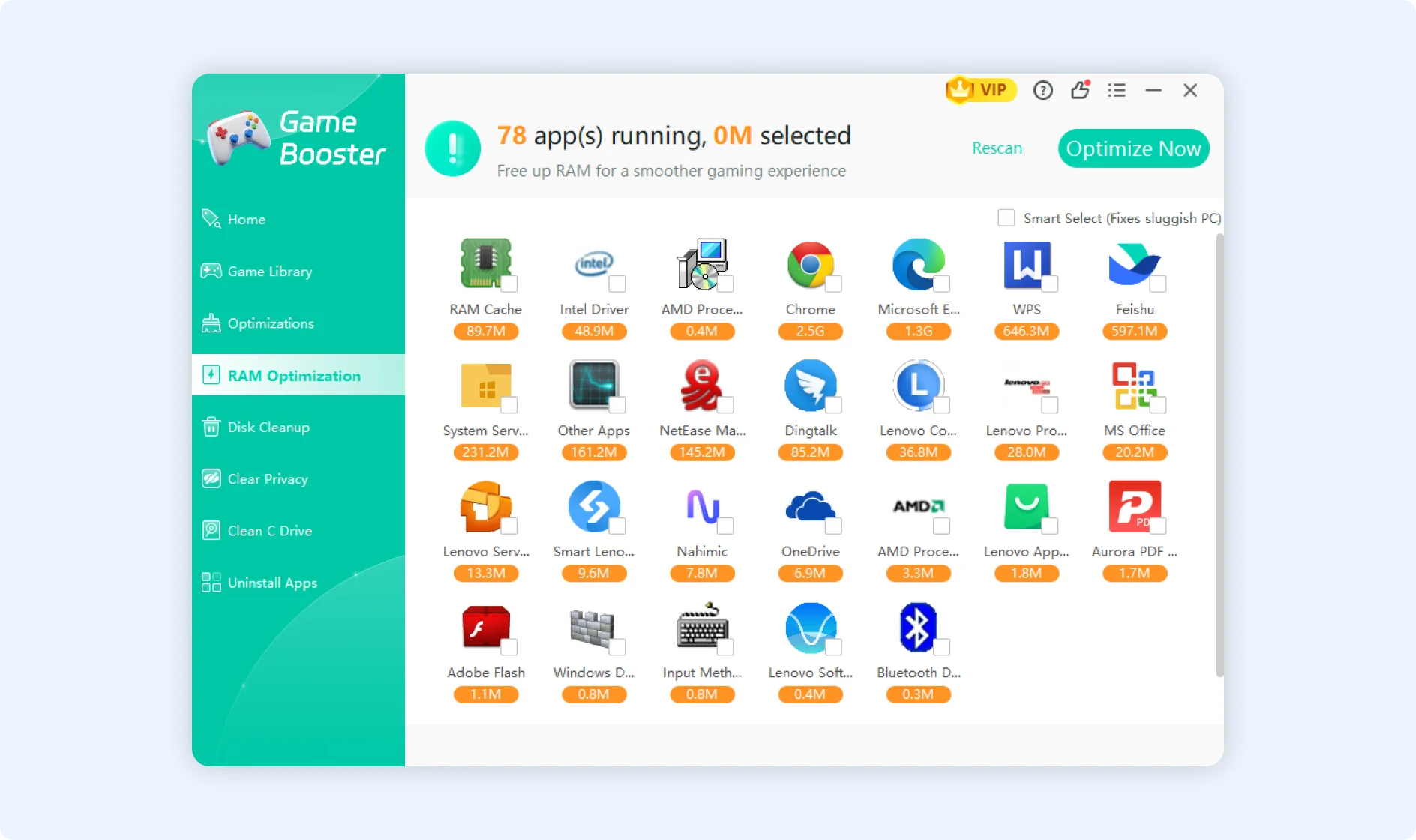Click the Lenovo Service orange icon
Screen dimensions: 1416x840
(485, 506)
